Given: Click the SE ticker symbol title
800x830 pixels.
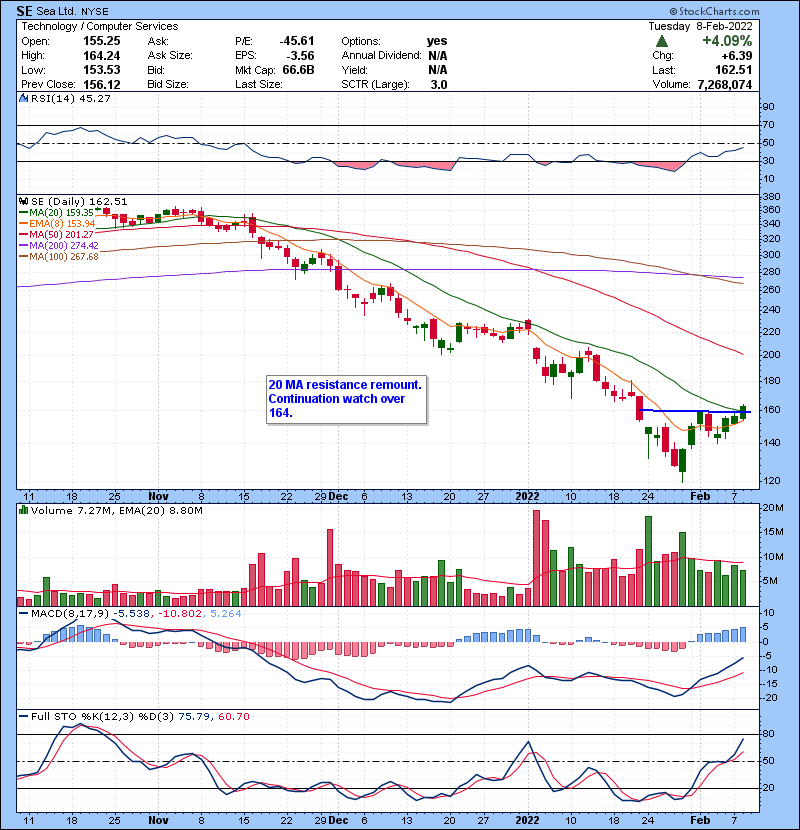Looking at the screenshot, I should coord(25,11).
